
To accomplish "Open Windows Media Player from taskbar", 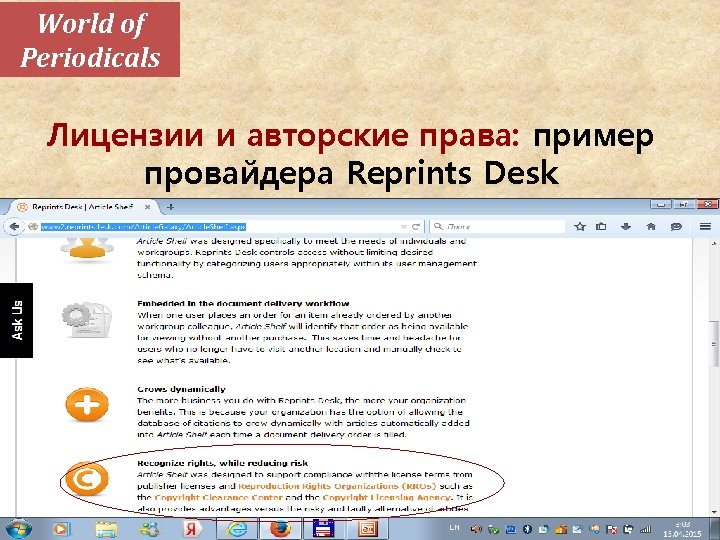I will click(x=61, y=529).
